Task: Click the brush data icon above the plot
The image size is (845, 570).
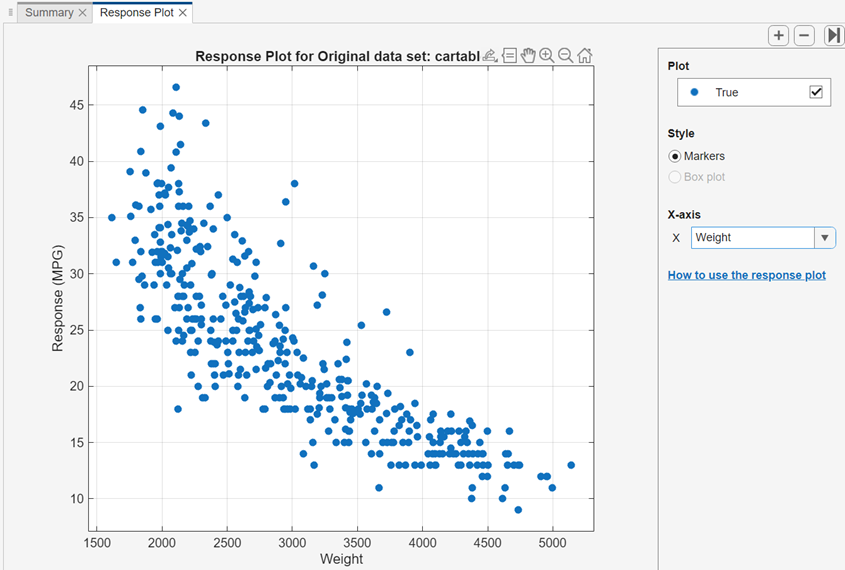Action: 489,56
